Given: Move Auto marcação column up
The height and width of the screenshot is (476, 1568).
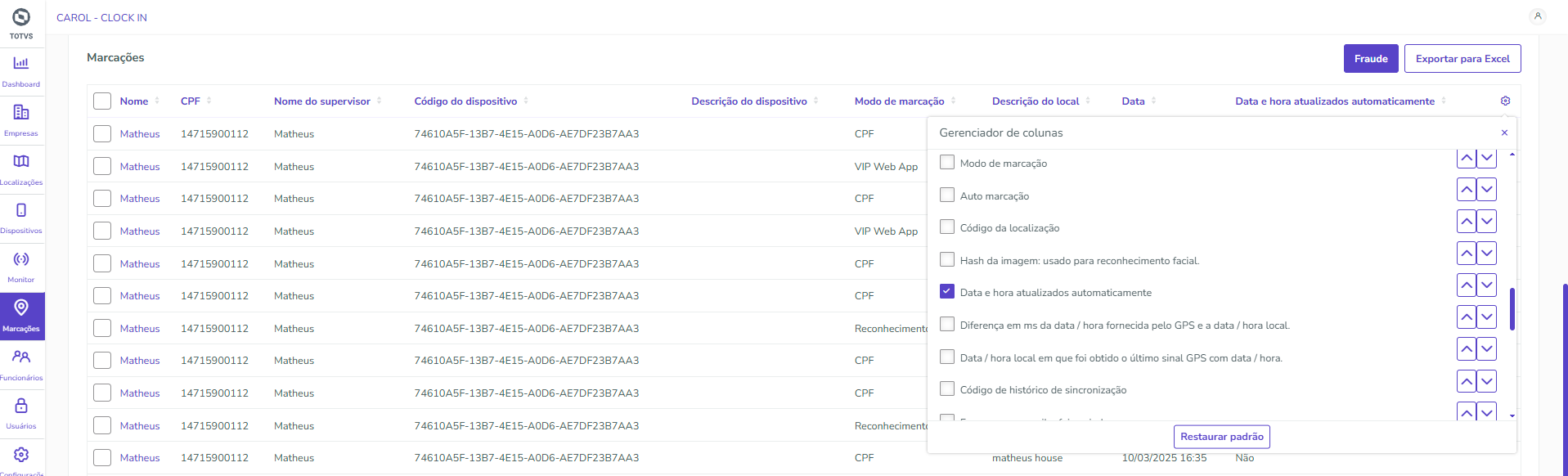Looking at the screenshot, I should click(1467, 190).
